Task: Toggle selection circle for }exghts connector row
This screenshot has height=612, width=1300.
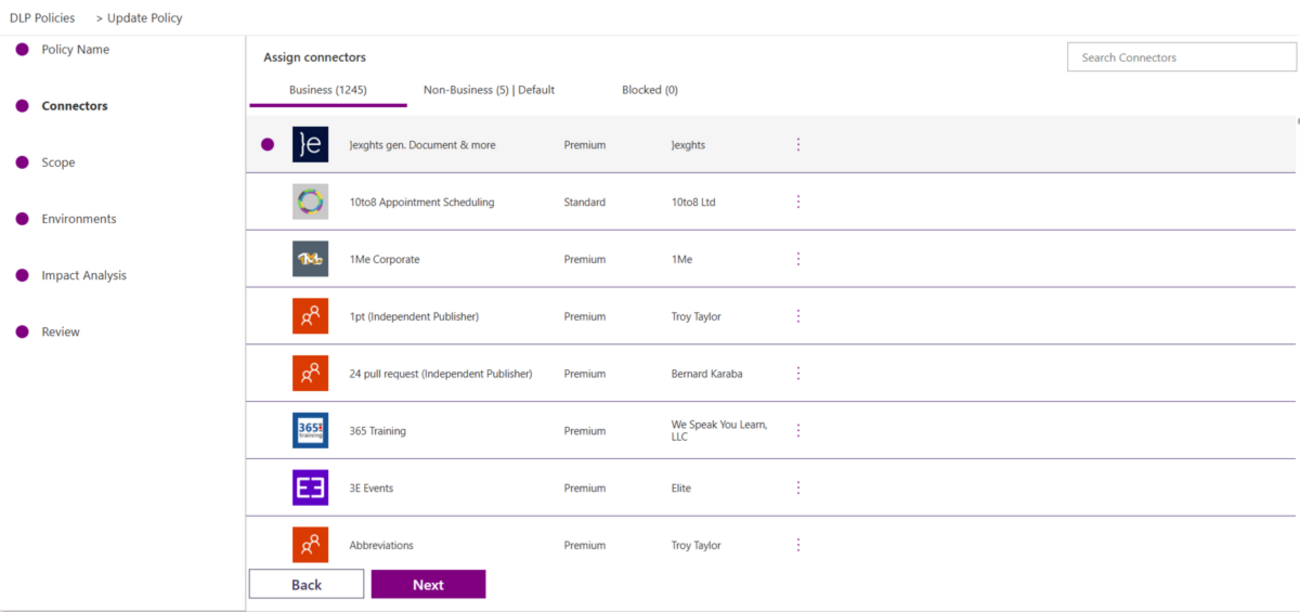Action: [267, 144]
